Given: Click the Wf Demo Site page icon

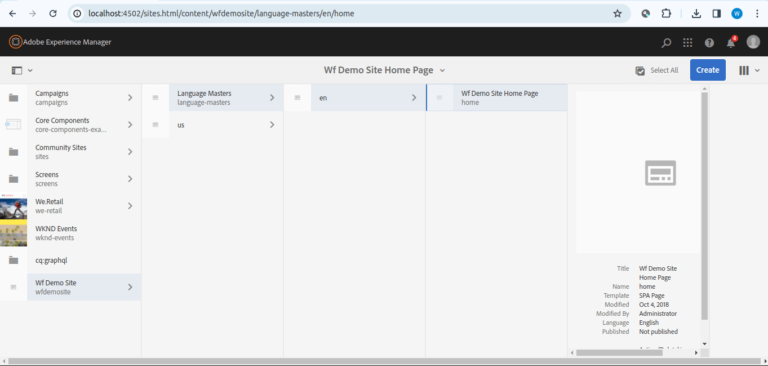Looking at the screenshot, I should (x=13, y=287).
